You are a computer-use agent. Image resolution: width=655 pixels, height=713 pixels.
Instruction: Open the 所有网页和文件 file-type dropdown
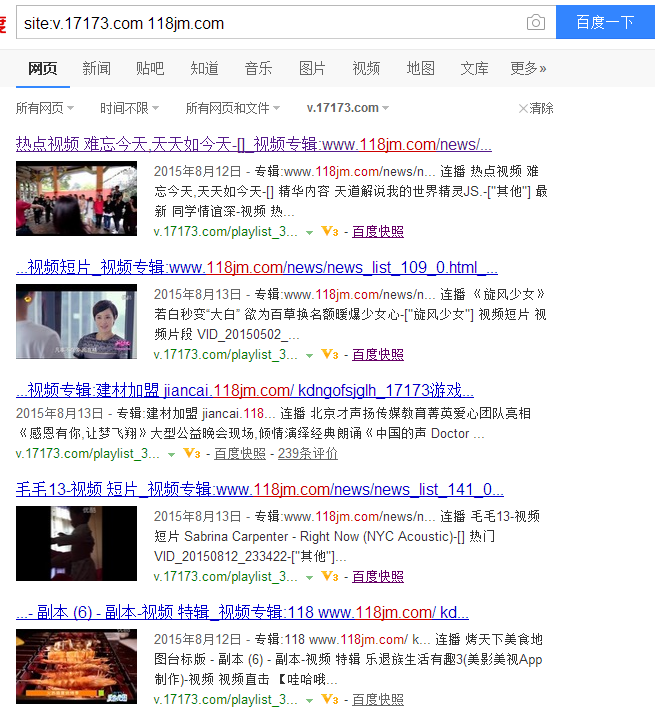tap(232, 108)
